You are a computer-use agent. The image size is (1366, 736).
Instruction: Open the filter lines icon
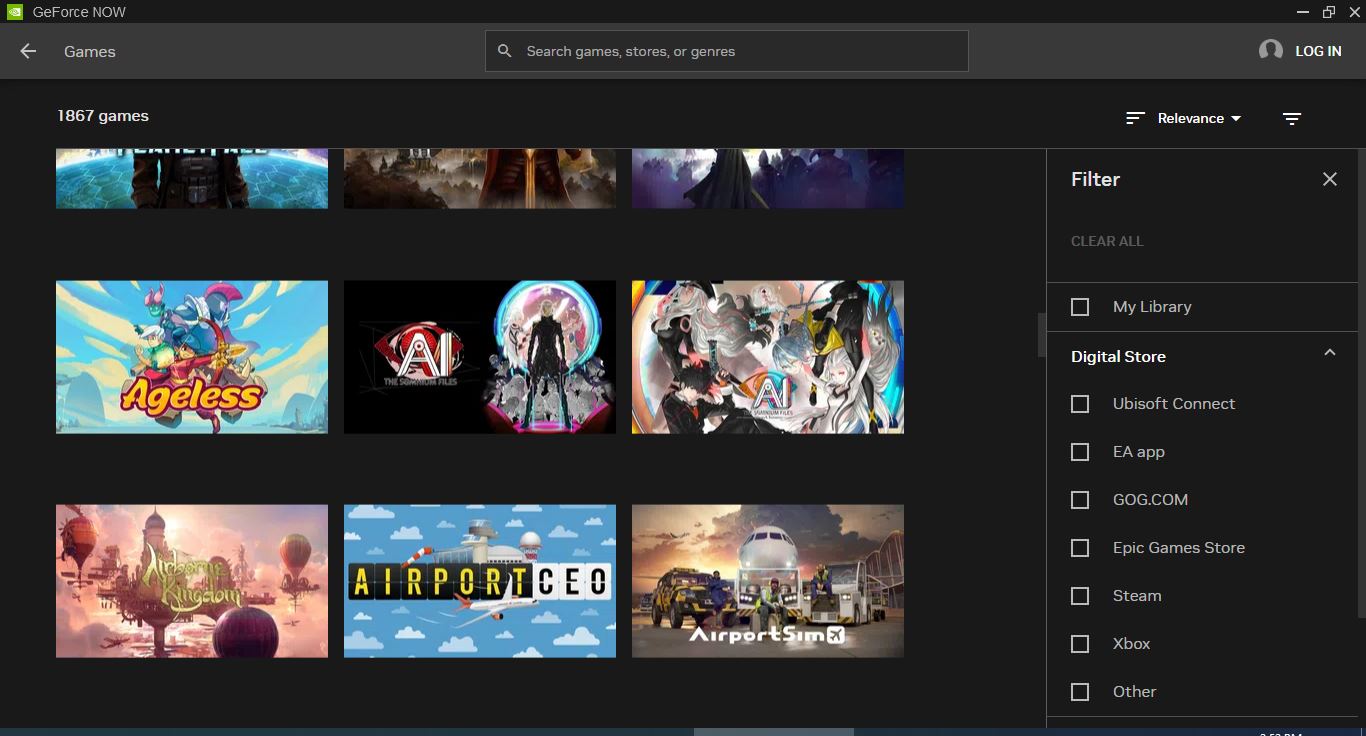click(1292, 118)
